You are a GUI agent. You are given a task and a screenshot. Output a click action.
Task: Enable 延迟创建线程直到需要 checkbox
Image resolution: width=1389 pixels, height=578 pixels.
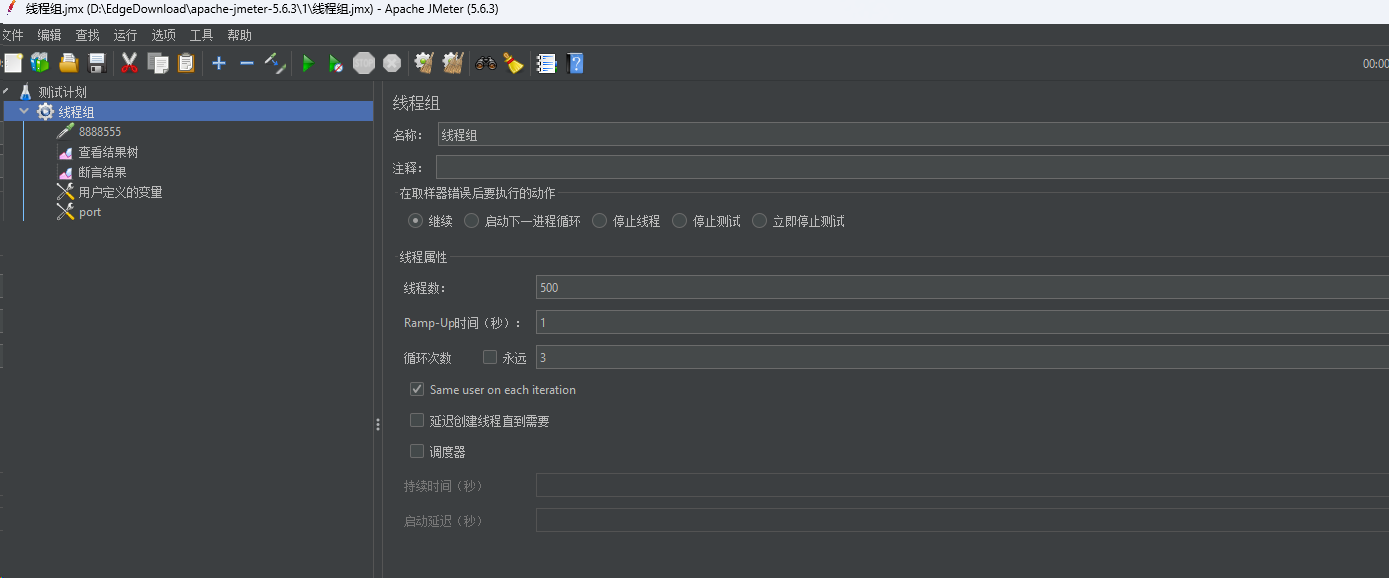pyautogui.click(x=417, y=421)
